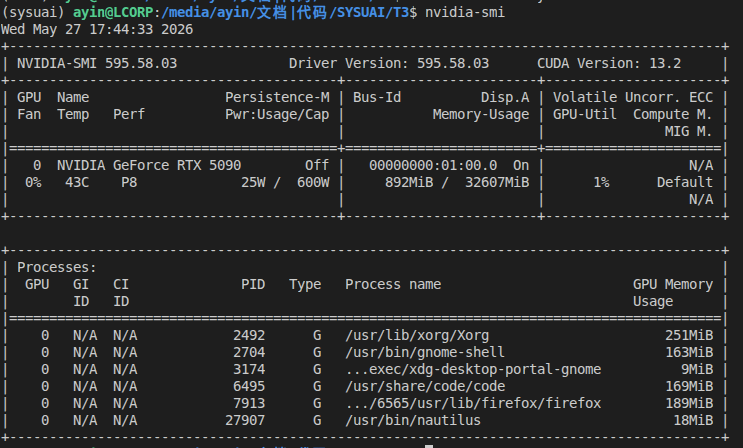The height and width of the screenshot is (448, 743).
Task: Click PID '7913'
Action: tap(249, 403)
